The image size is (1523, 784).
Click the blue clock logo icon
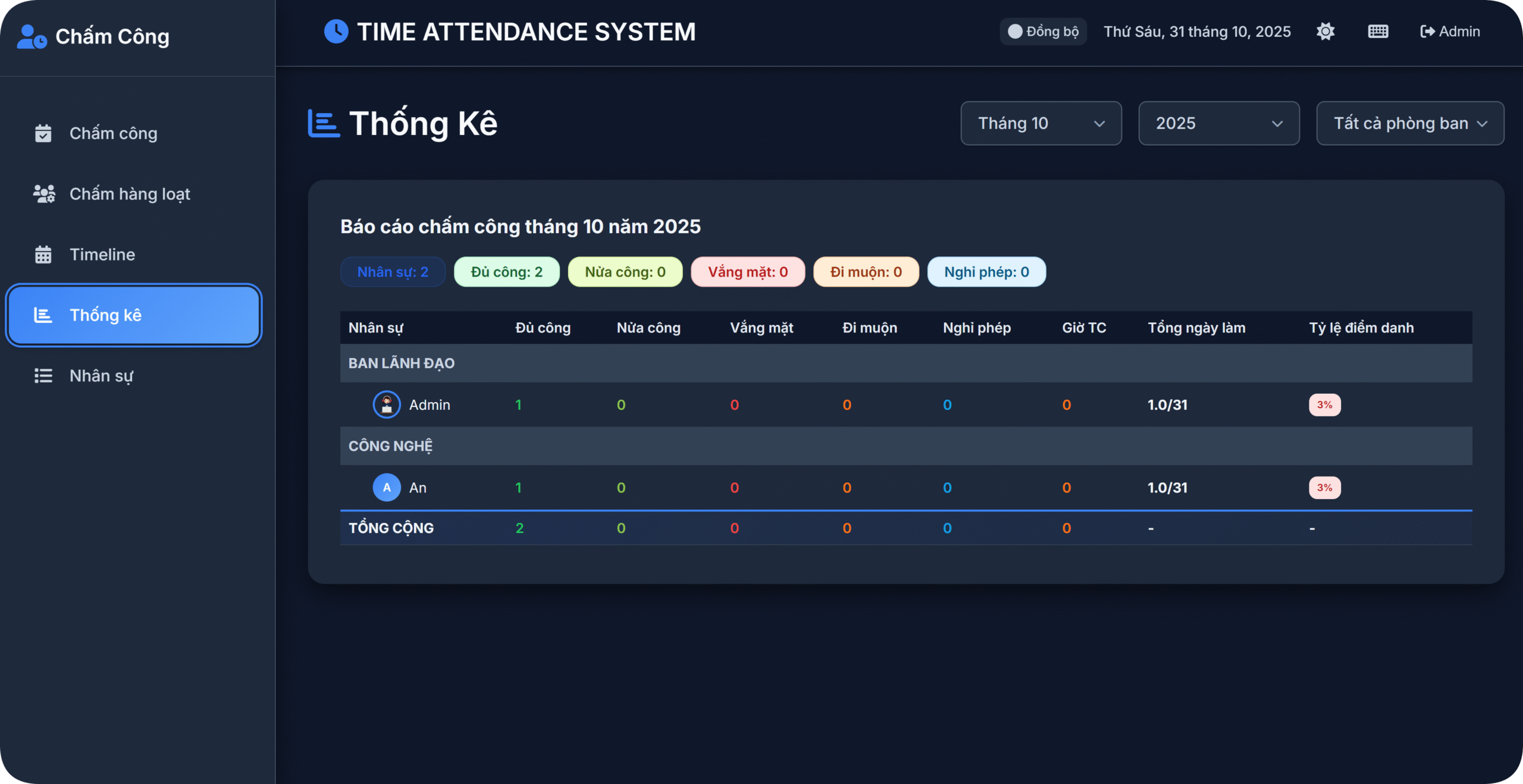click(336, 32)
